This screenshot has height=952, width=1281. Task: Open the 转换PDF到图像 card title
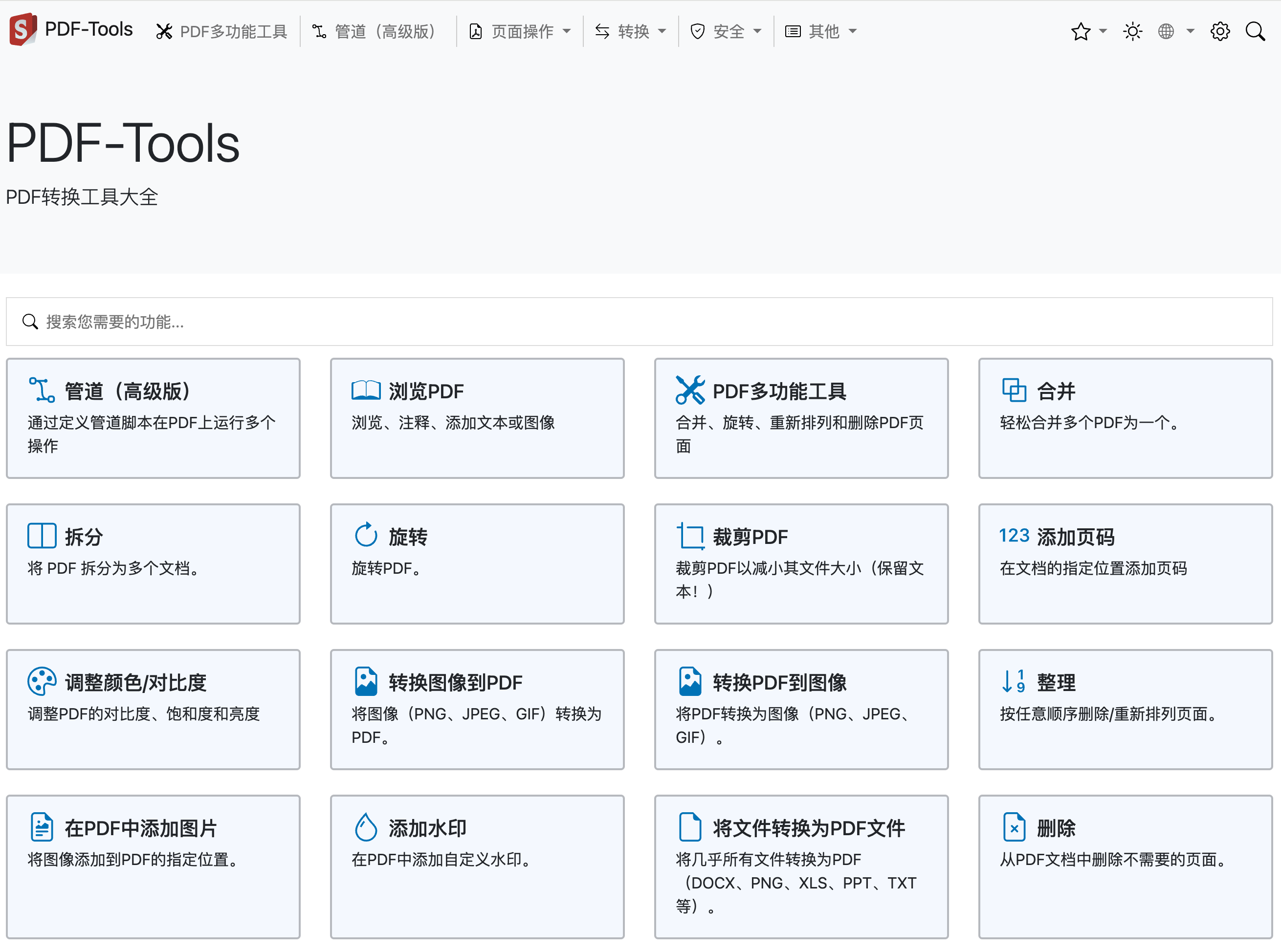tap(779, 682)
